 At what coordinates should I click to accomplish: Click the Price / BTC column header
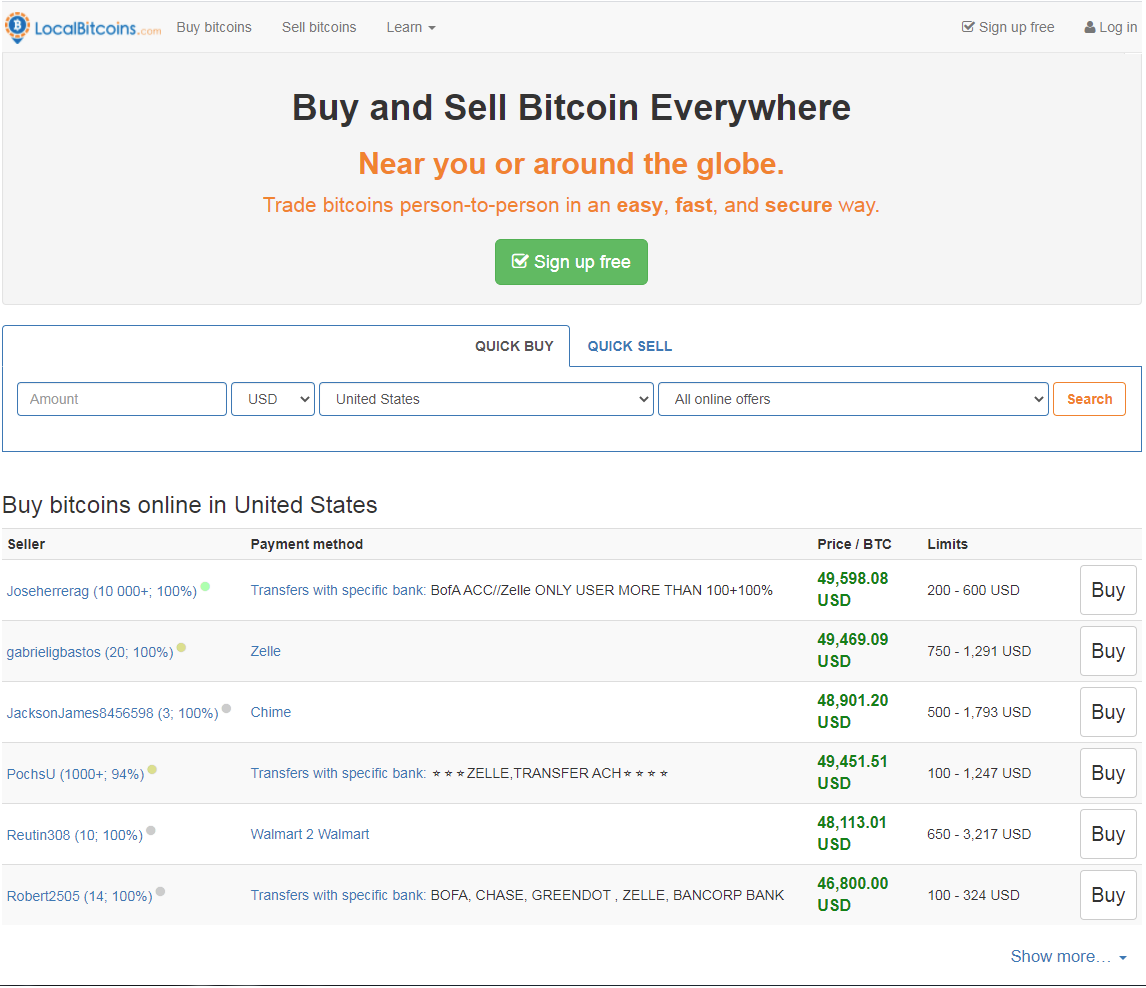coord(854,544)
